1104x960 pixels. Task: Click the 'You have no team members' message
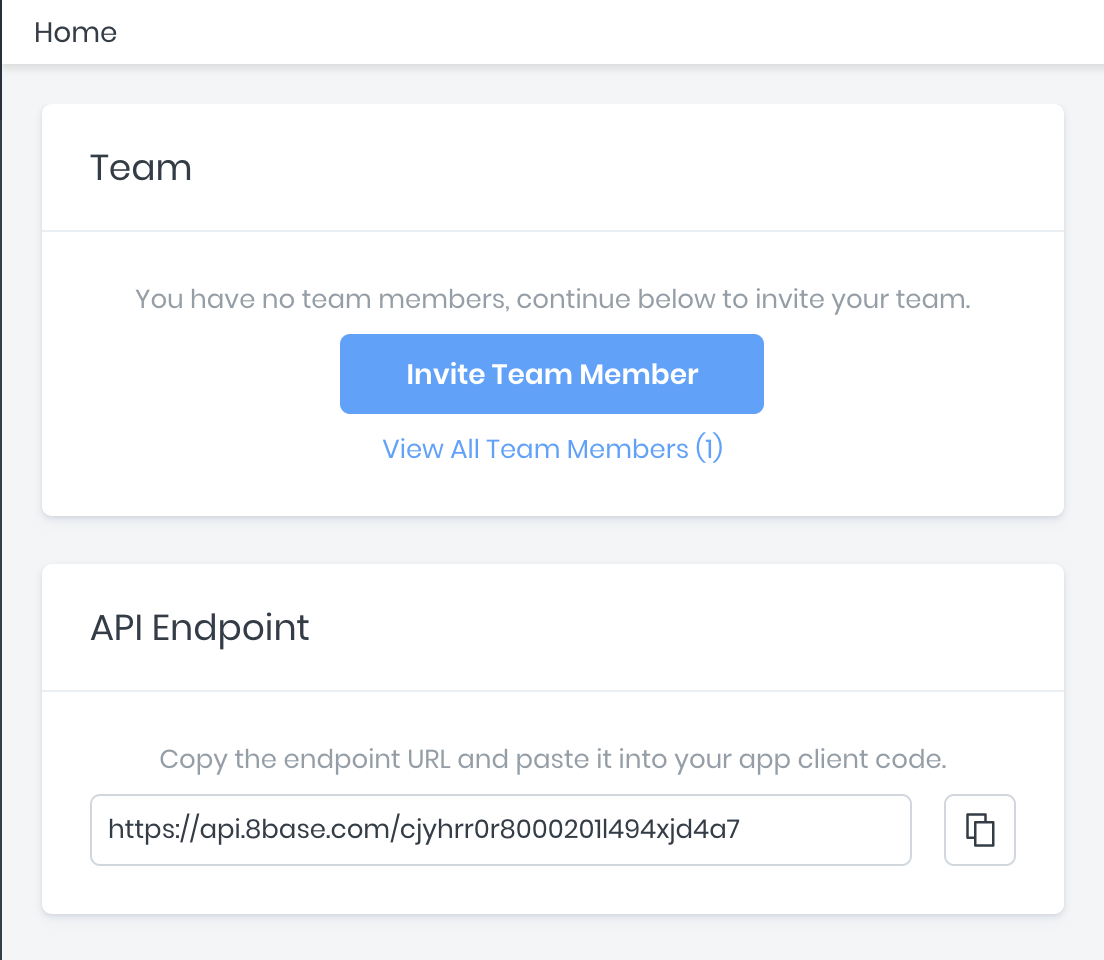click(552, 299)
